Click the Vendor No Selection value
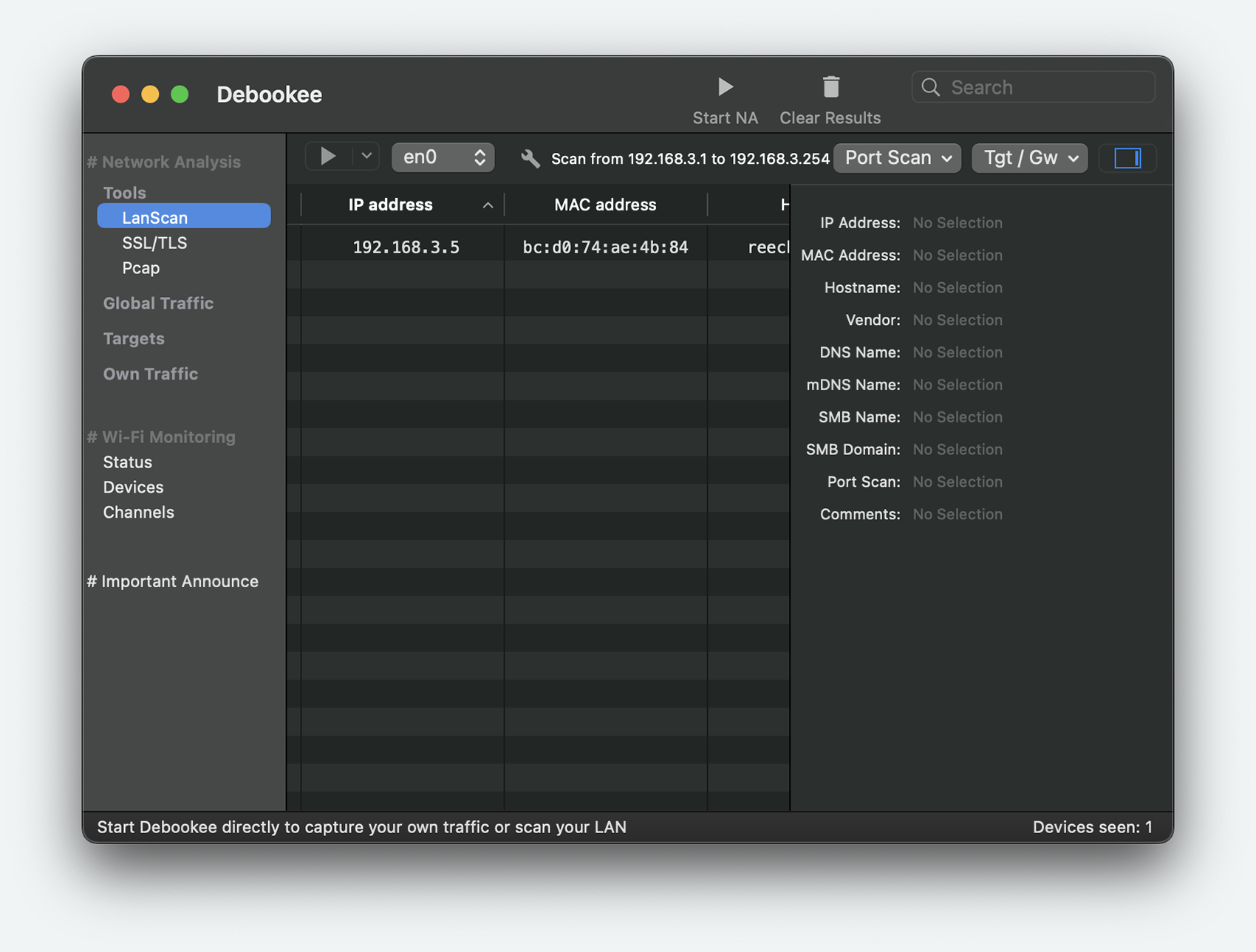1256x952 pixels. click(x=958, y=320)
